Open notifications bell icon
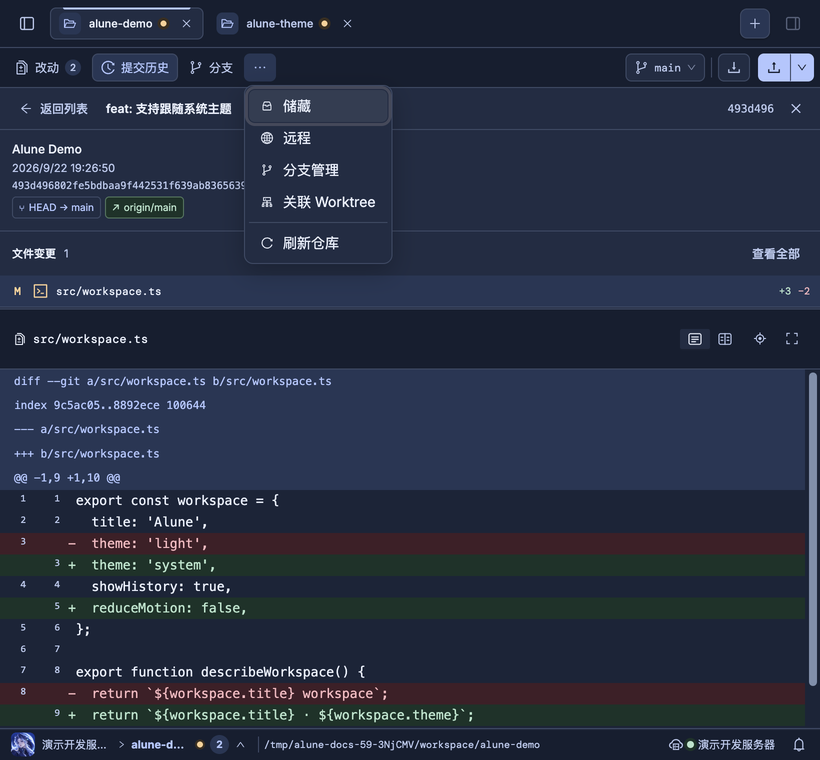820x760 pixels. 799,744
